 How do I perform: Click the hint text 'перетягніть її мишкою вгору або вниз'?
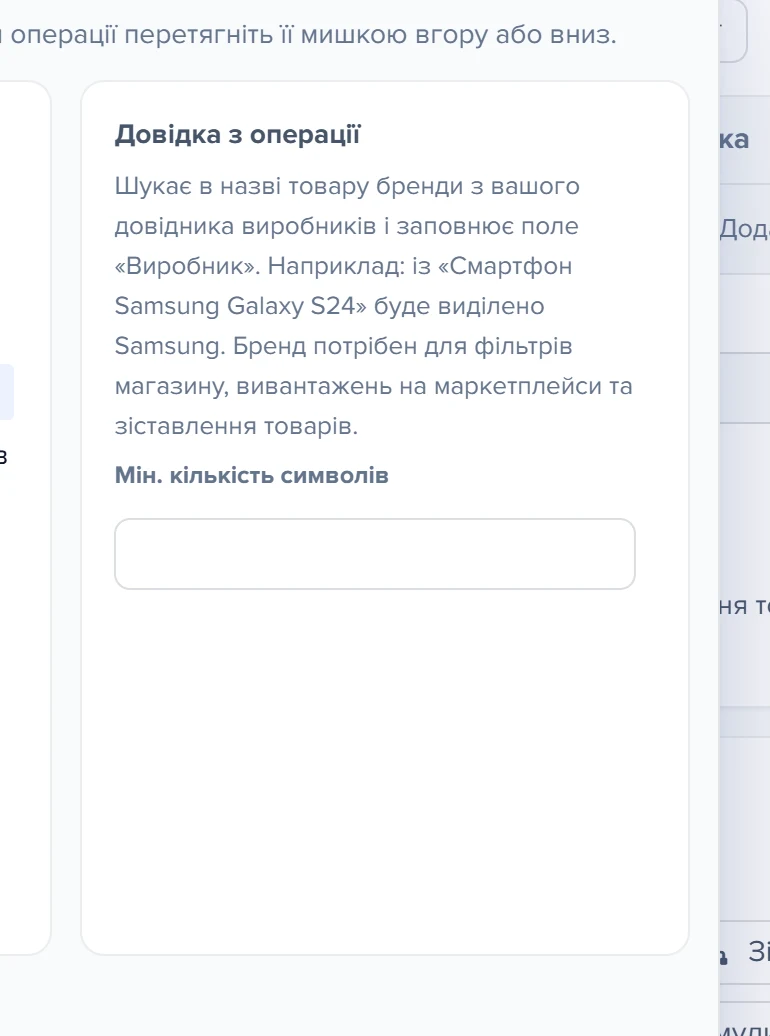point(369,34)
